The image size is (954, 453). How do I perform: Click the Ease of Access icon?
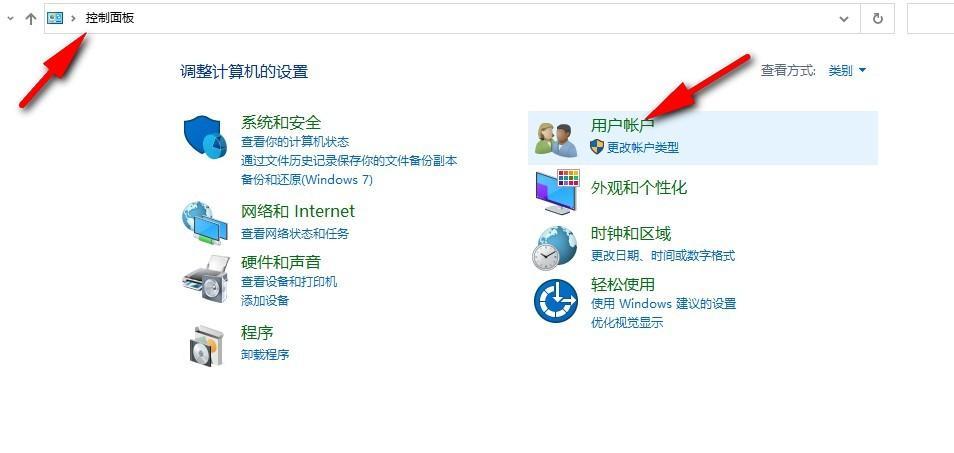(555, 301)
